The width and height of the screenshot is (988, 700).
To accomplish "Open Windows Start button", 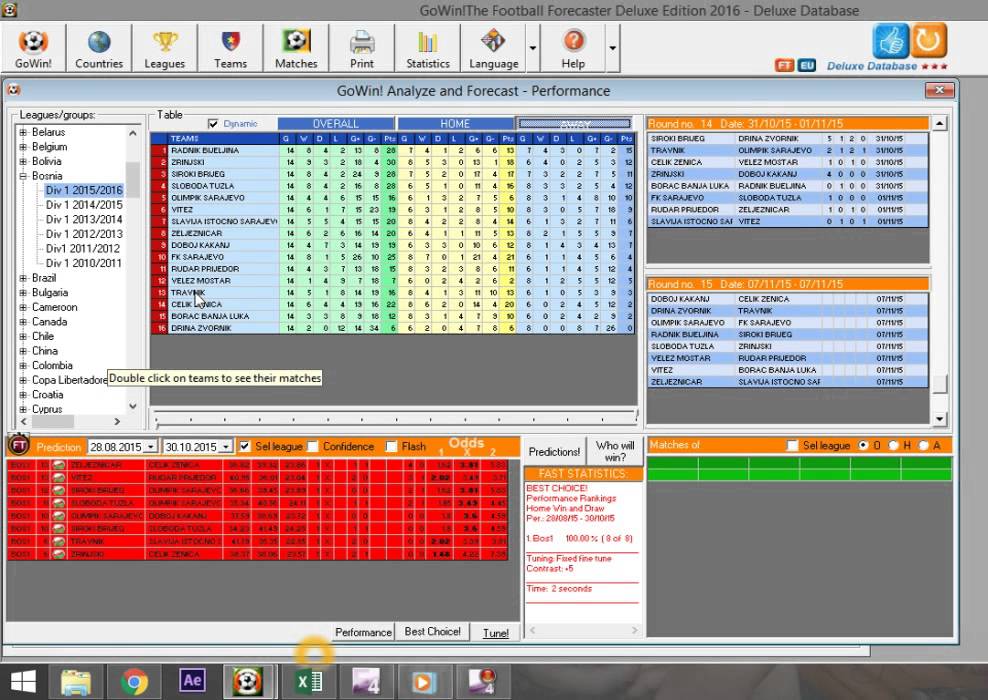I will tap(24, 681).
